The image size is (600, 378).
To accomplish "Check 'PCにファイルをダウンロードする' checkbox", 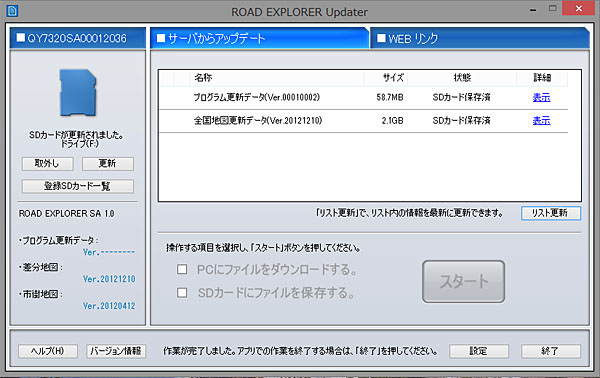I will tap(182, 269).
